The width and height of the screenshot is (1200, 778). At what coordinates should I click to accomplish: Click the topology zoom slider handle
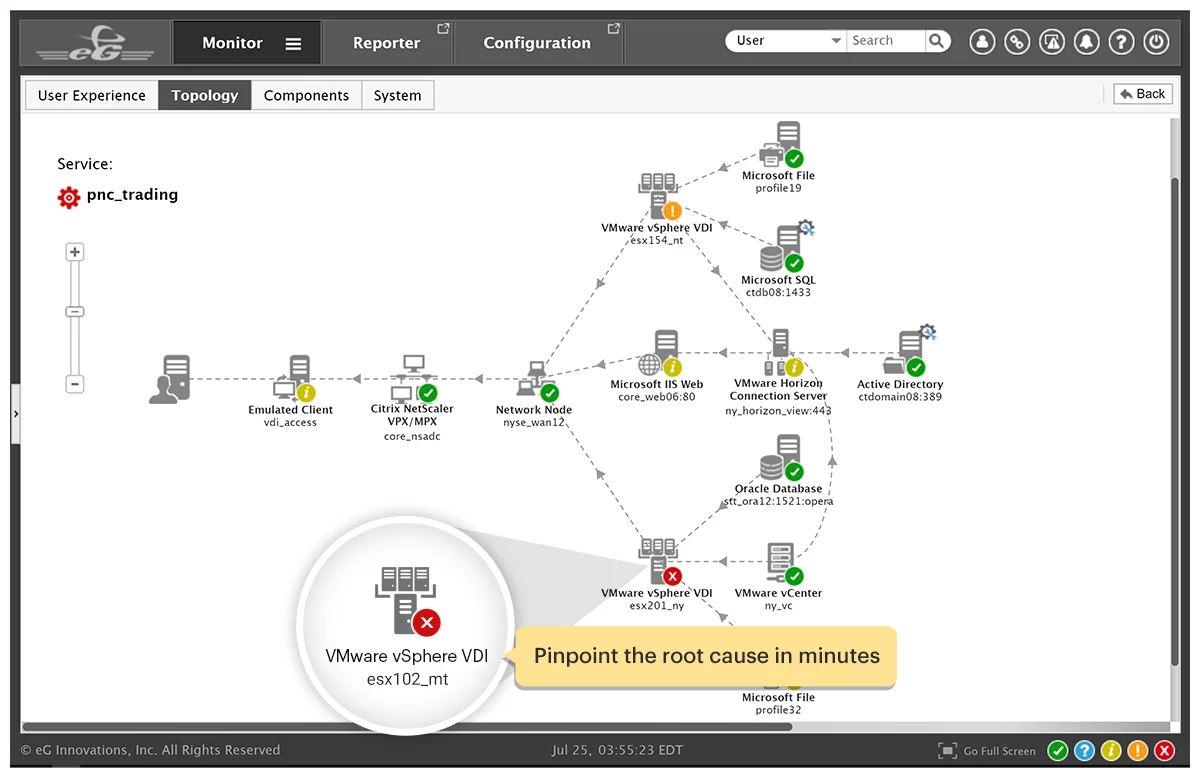(74, 311)
